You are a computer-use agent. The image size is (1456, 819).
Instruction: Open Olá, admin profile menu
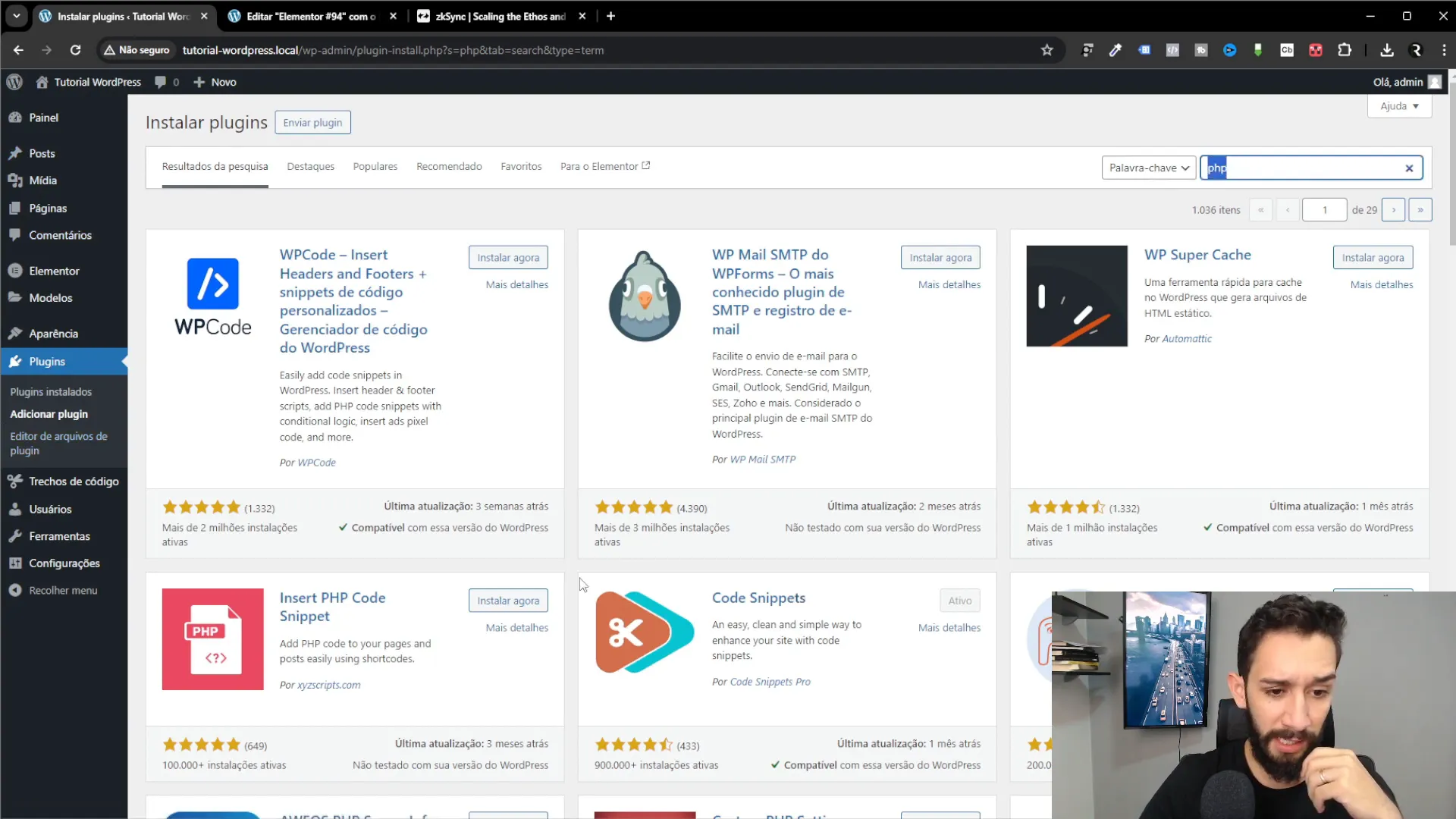(1407, 82)
